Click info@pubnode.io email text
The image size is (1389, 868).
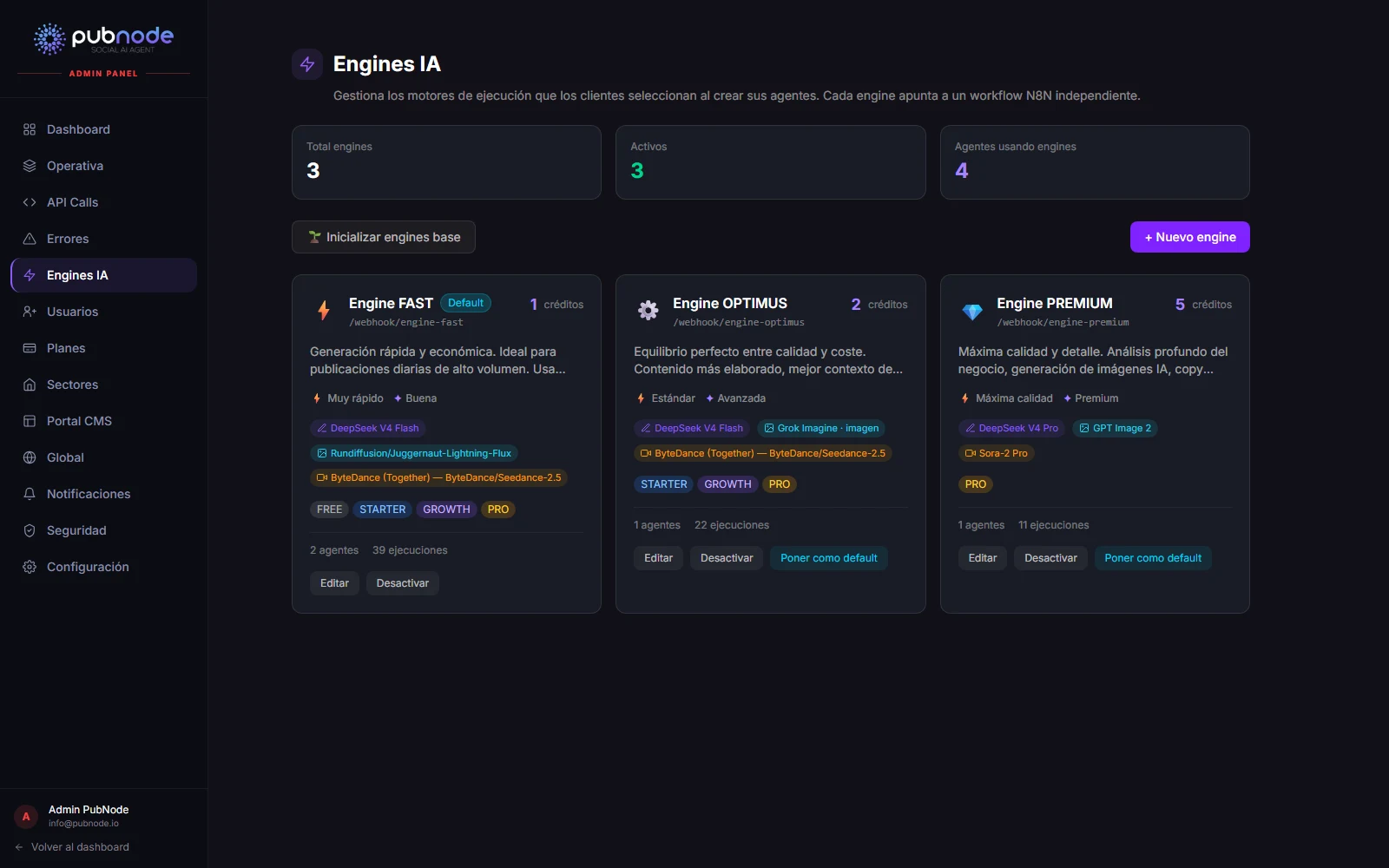[83, 824]
